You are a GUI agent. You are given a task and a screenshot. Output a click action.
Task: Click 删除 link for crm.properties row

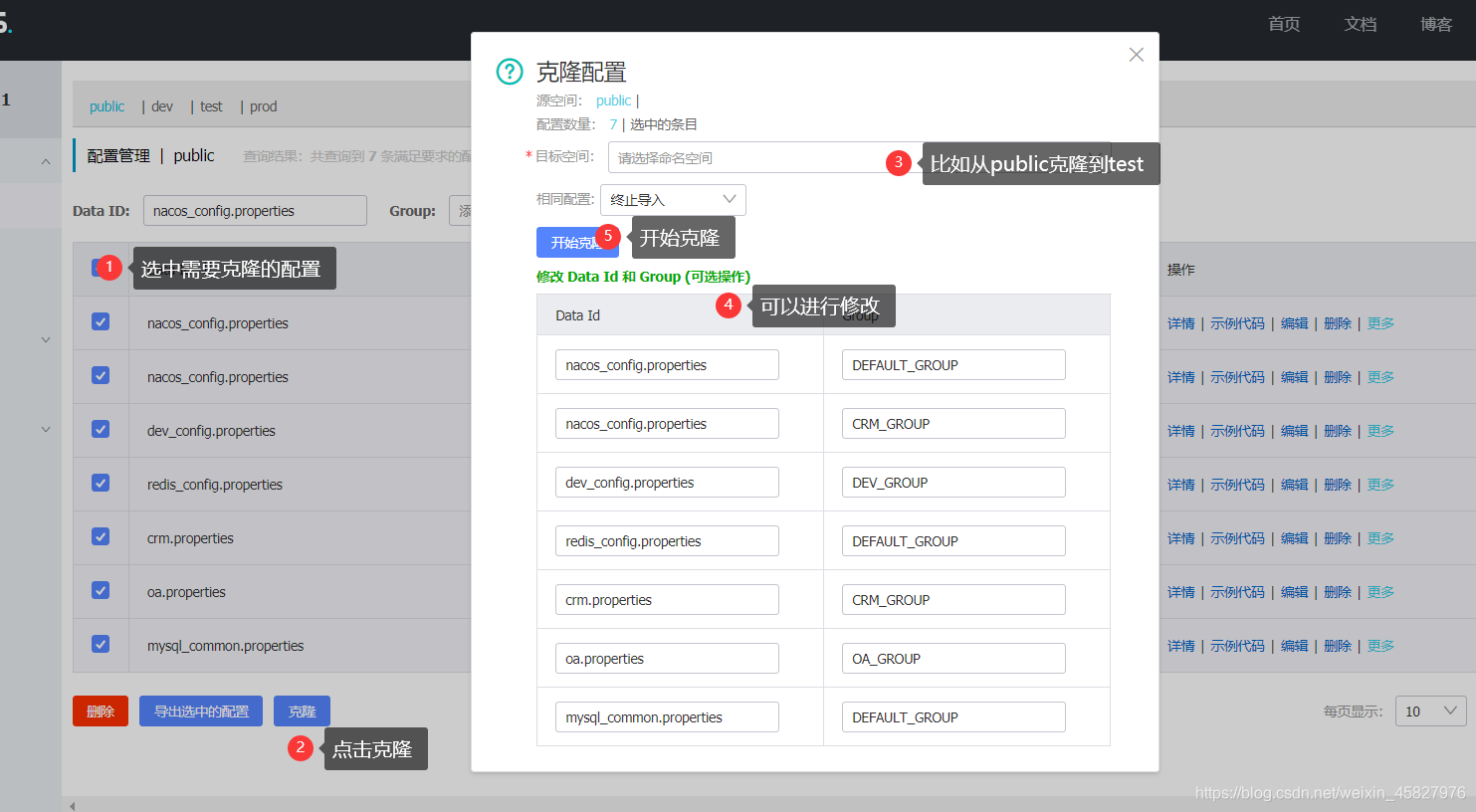pos(1338,538)
